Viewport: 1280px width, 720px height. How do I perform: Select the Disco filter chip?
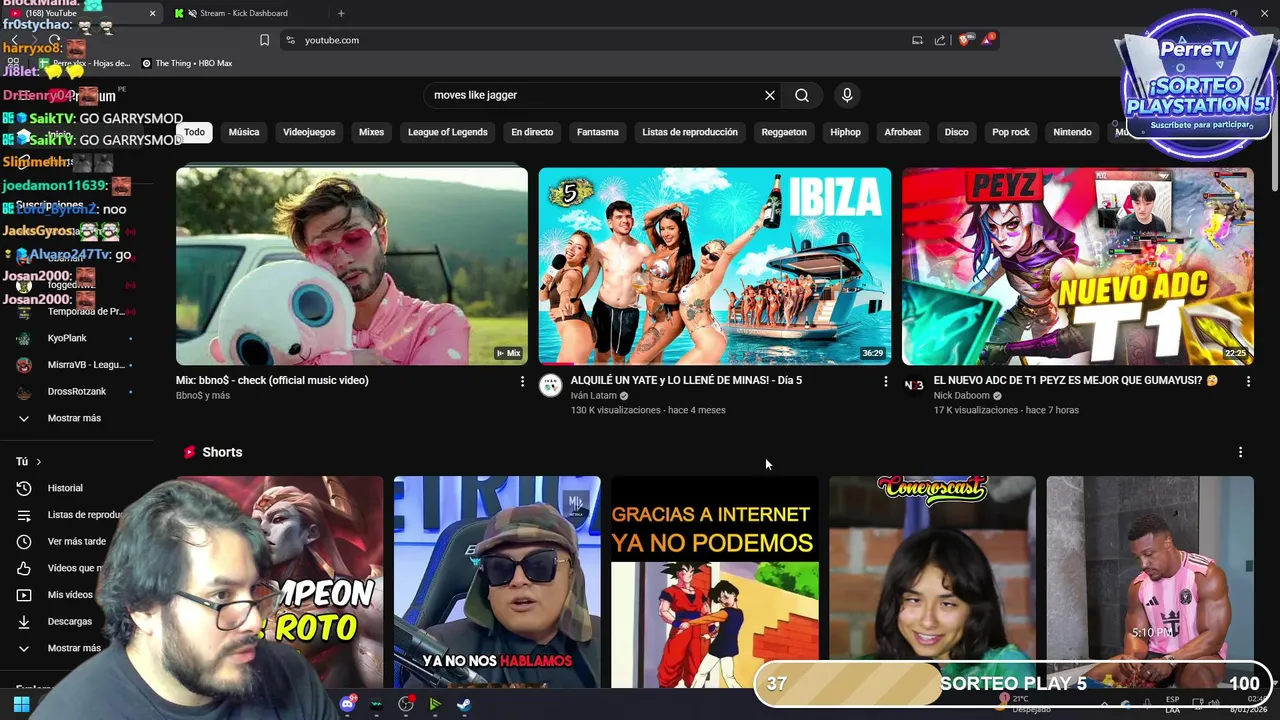click(956, 132)
